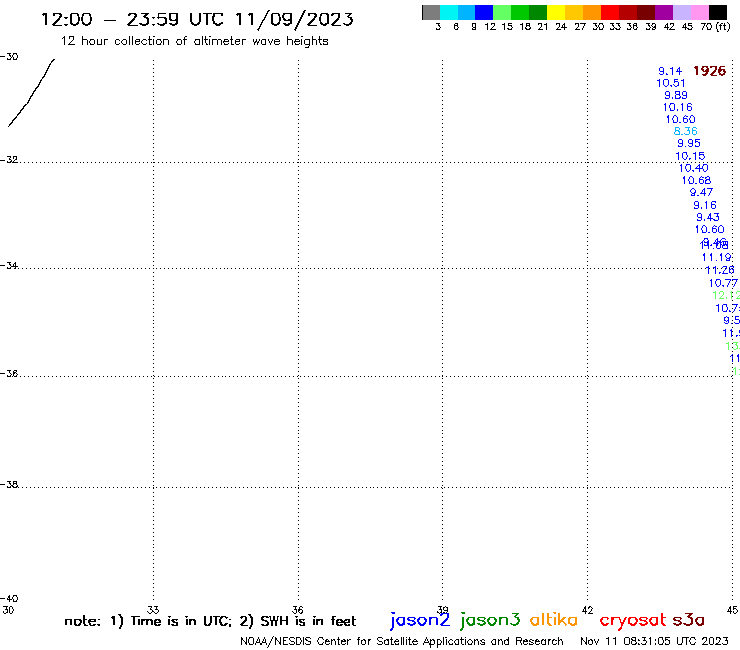Pick the red legend swatch above 33

(610, 12)
